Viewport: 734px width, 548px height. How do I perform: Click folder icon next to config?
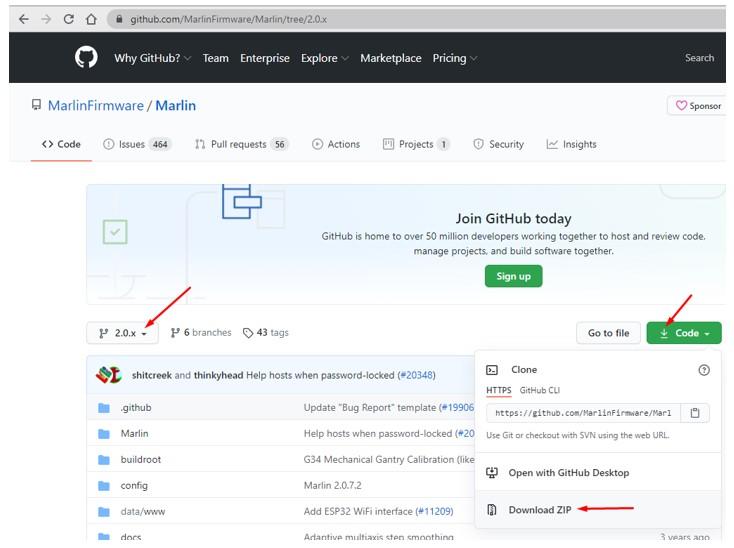pyautogui.click(x=104, y=486)
